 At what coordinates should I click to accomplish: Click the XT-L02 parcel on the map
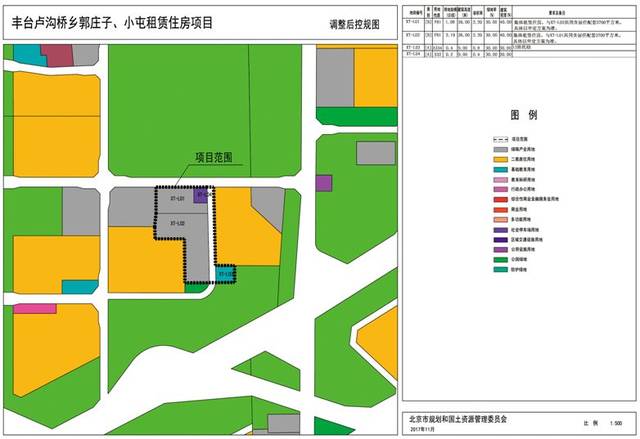coord(178,224)
